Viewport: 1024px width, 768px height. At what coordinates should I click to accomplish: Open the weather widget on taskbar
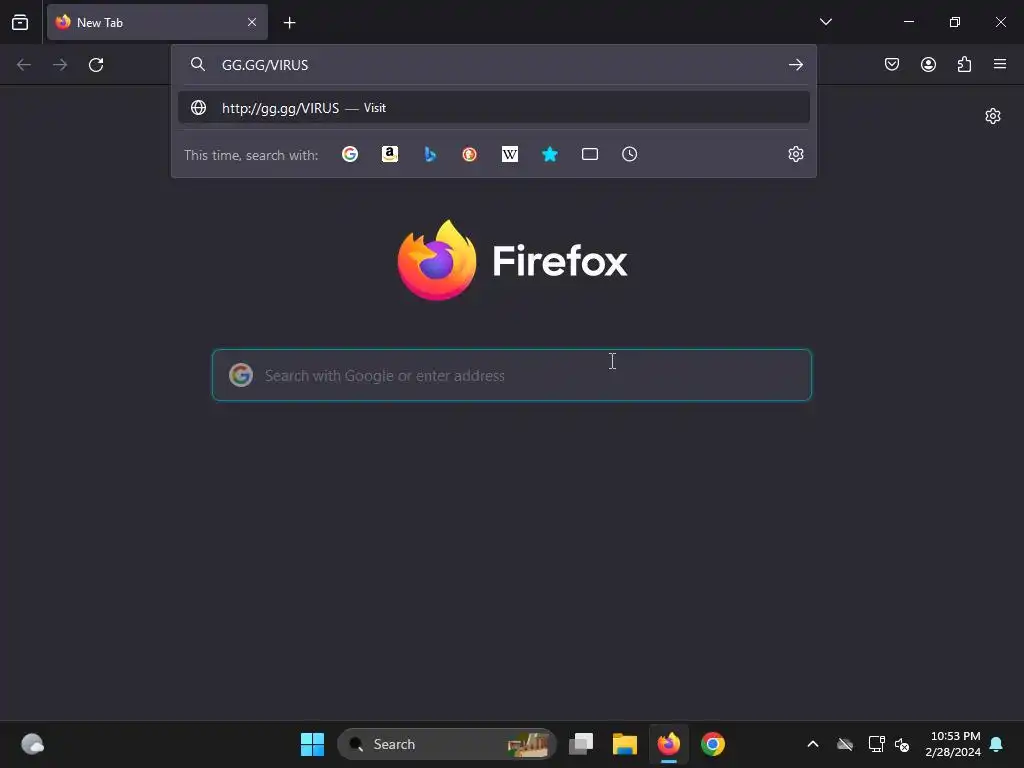32,744
